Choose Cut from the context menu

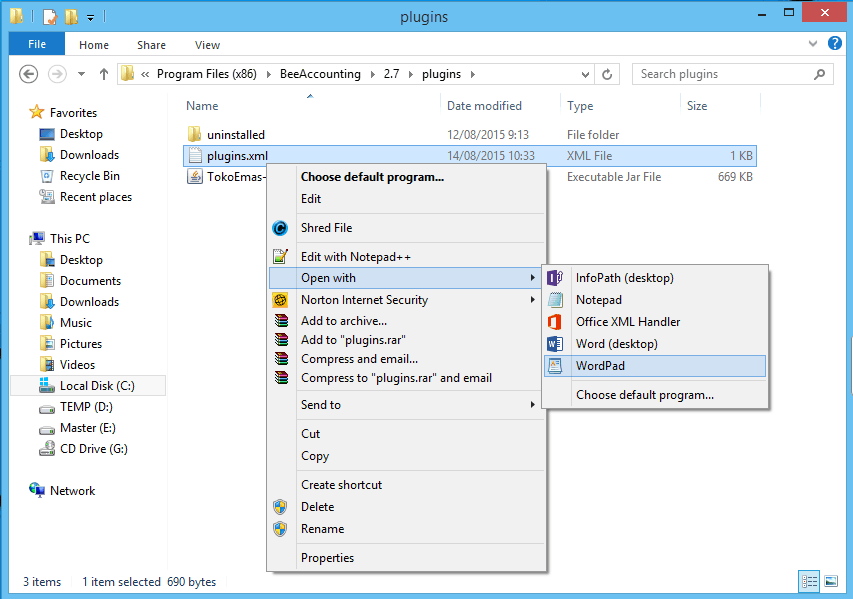406,434
